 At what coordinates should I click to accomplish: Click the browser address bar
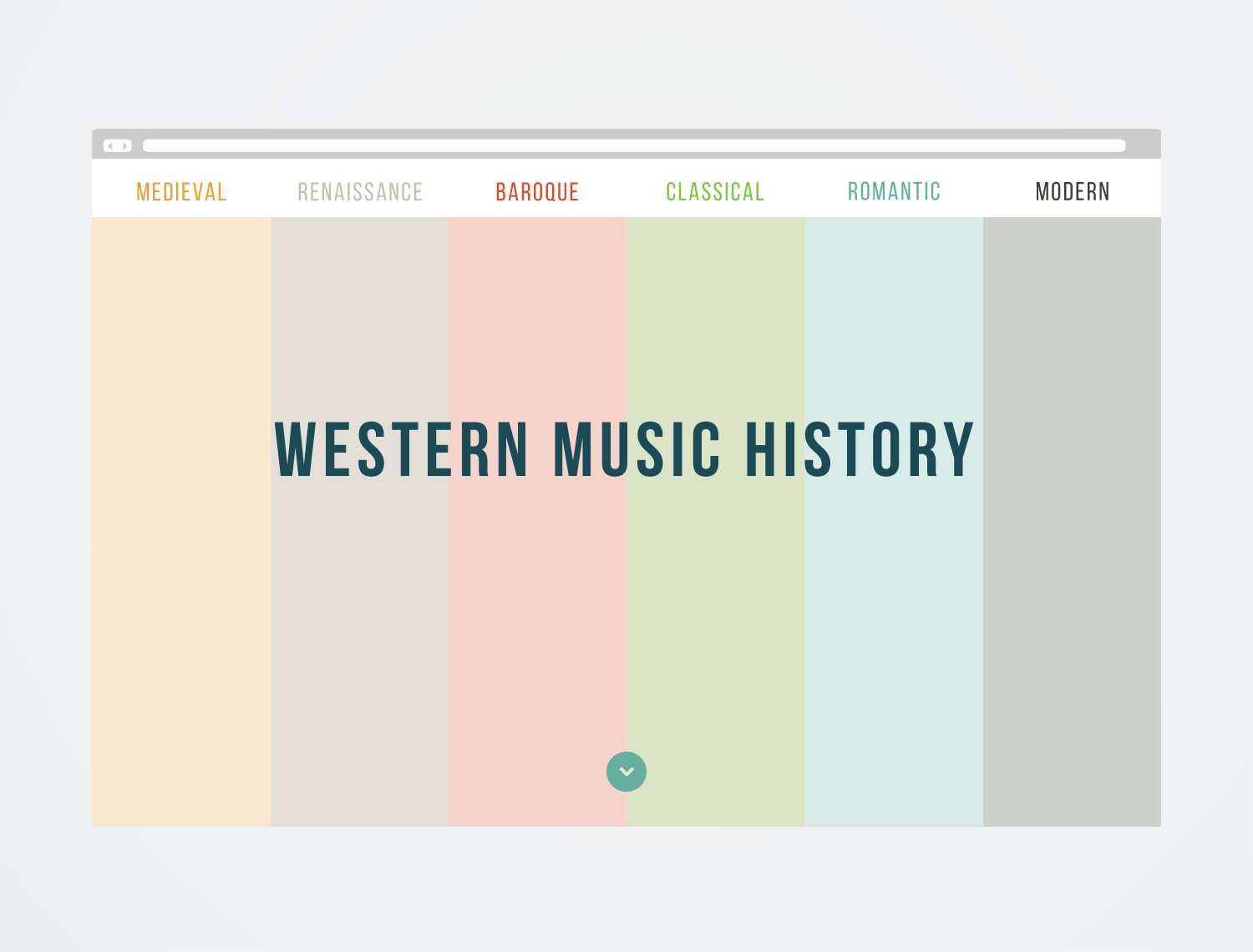point(634,146)
